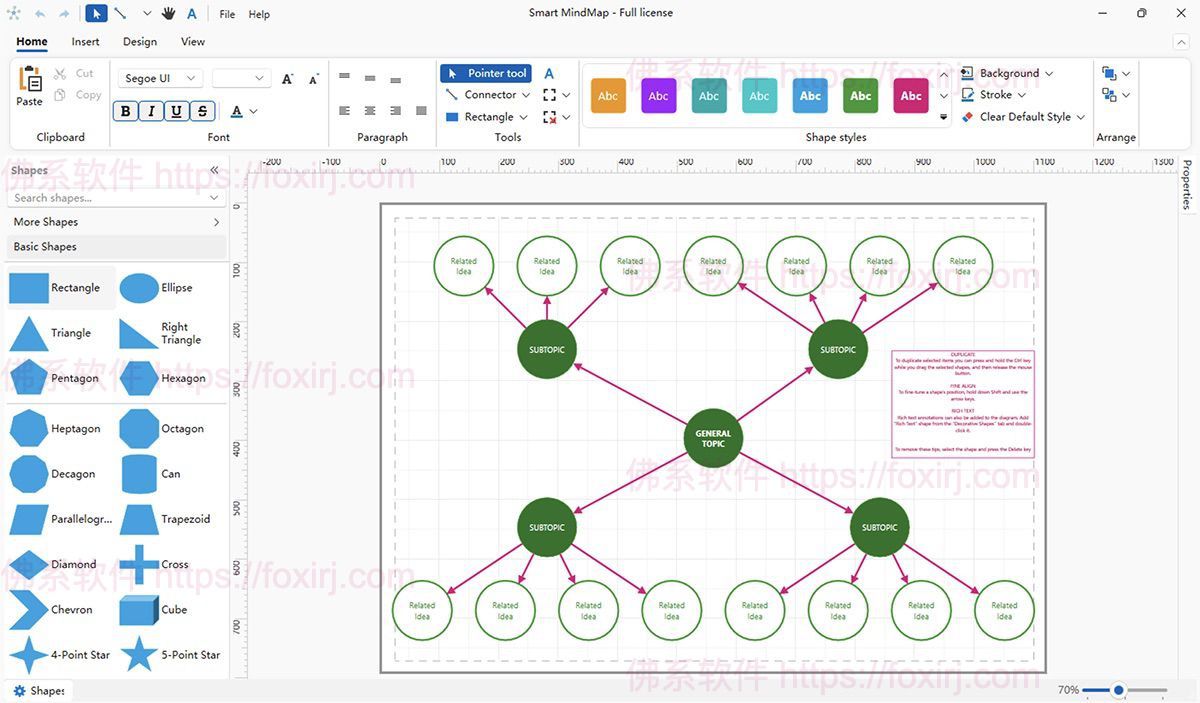This screenshot has width=1200, height=703.
Task: Select the Ellipse shape icon
Action: click(x=139, y=288)
